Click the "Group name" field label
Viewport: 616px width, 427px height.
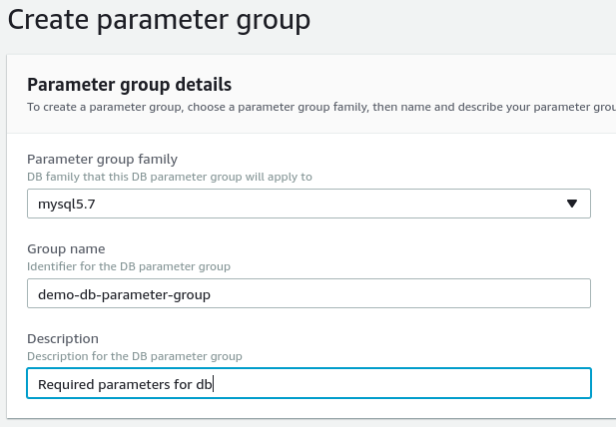coord(65,249)
